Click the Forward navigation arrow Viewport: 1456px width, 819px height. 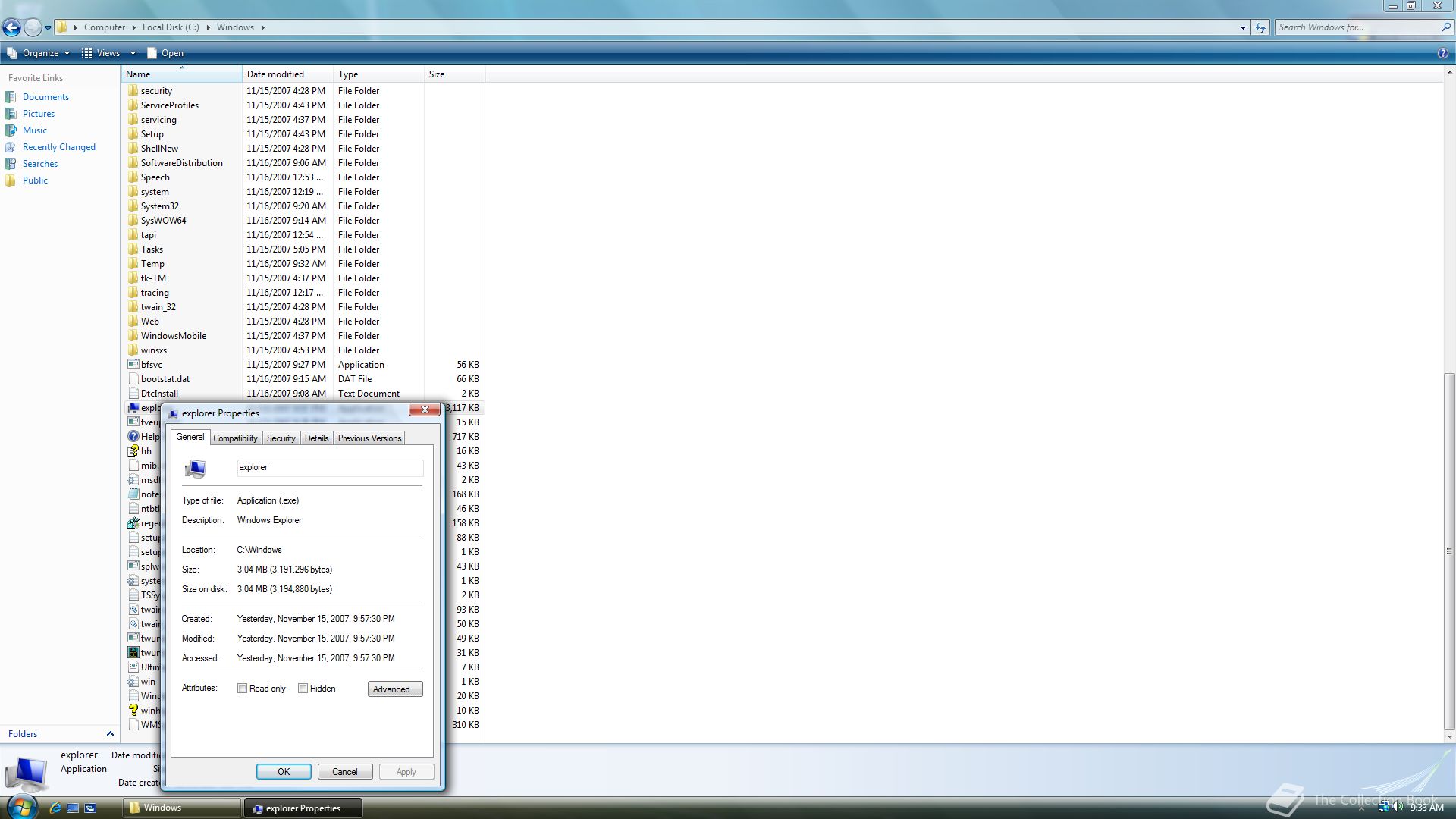pyautogui.click(x=33, y=27)
